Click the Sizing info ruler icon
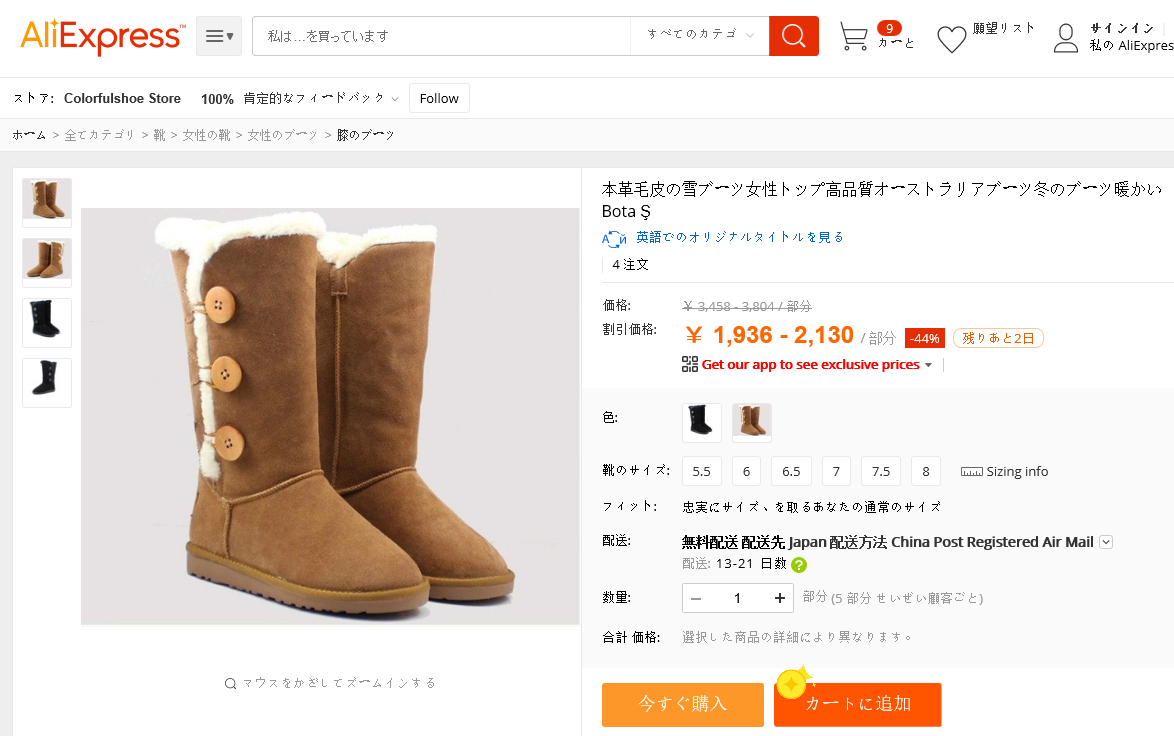The width and height of the screenshot is (1174, 736). click(x=971, y=472)
